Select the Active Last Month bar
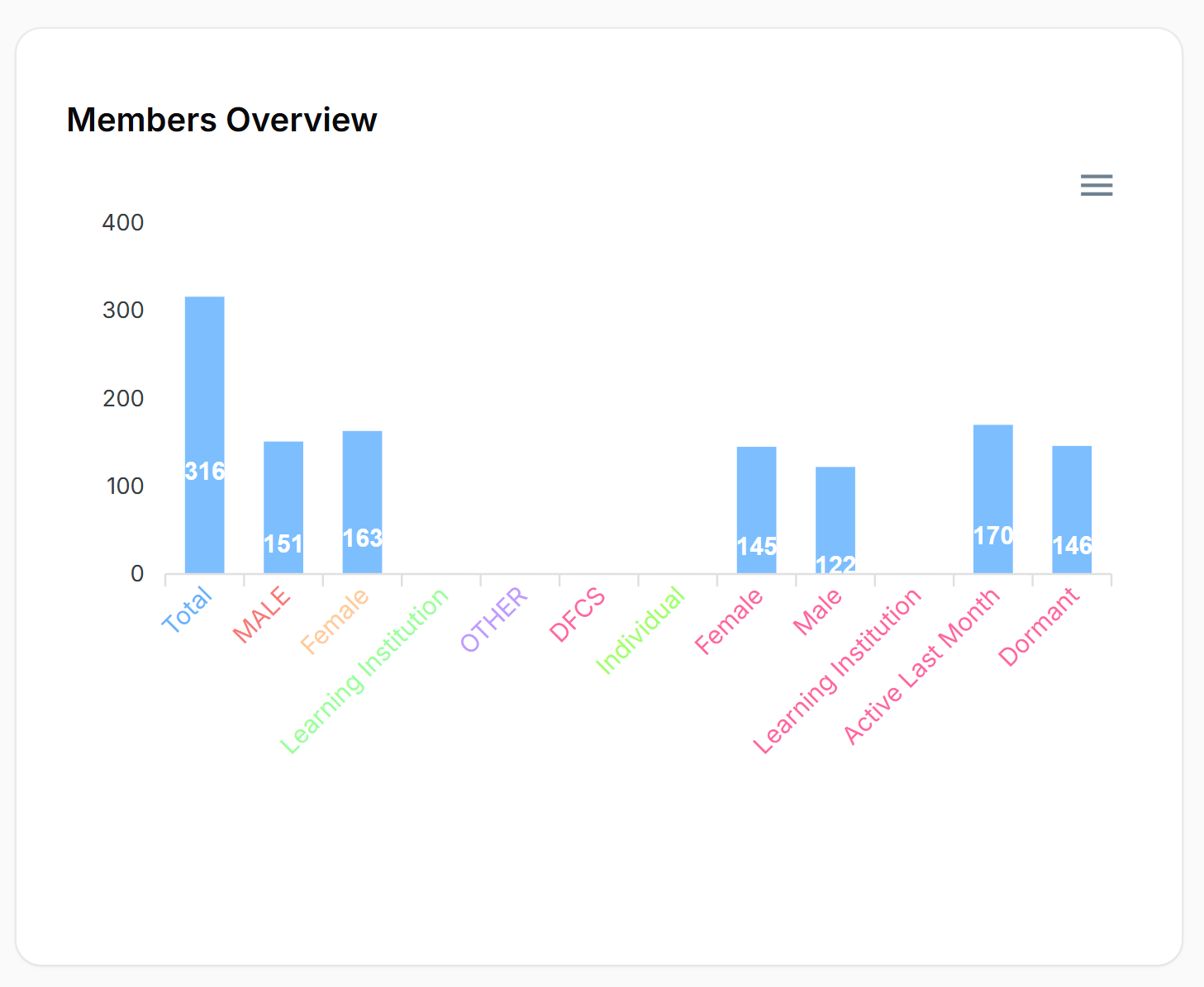The image size is (1204, 987). [x=992, y=499]
